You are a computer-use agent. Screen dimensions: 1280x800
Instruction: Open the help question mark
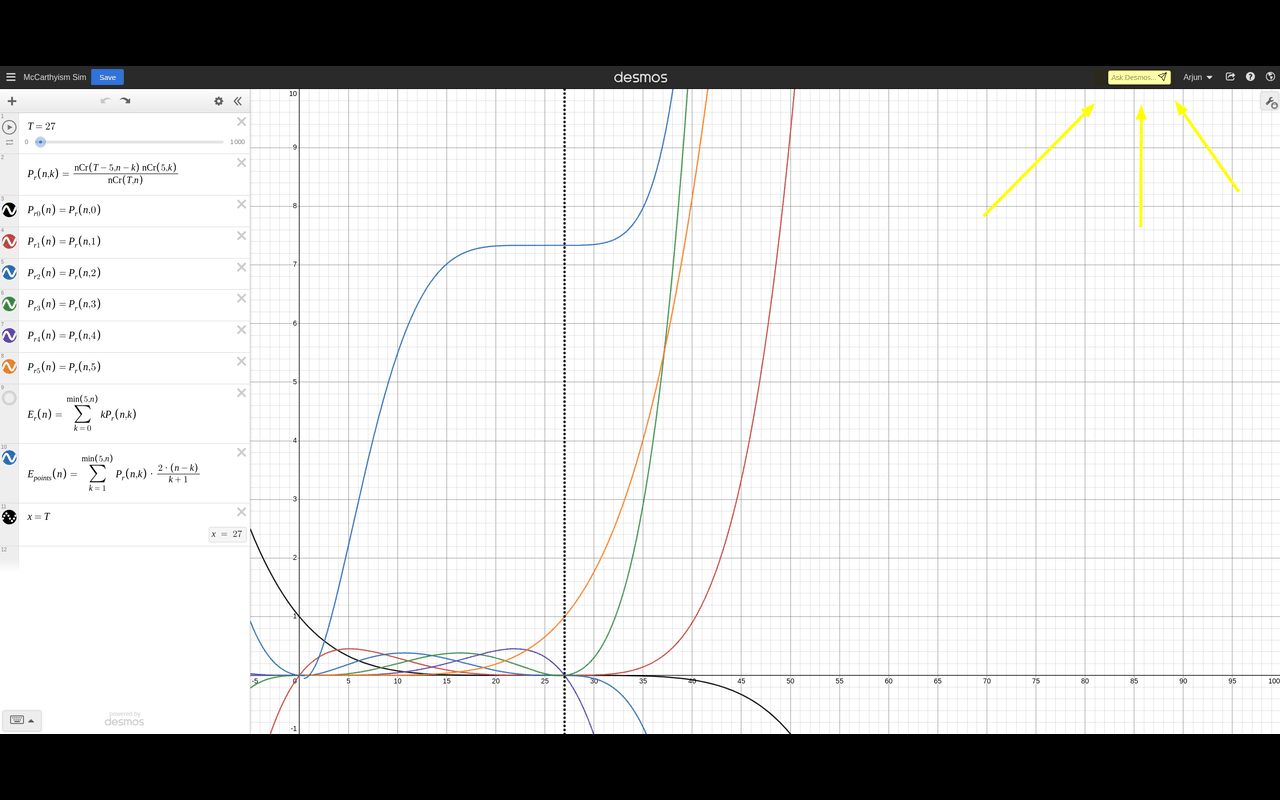click(1250, 77)
